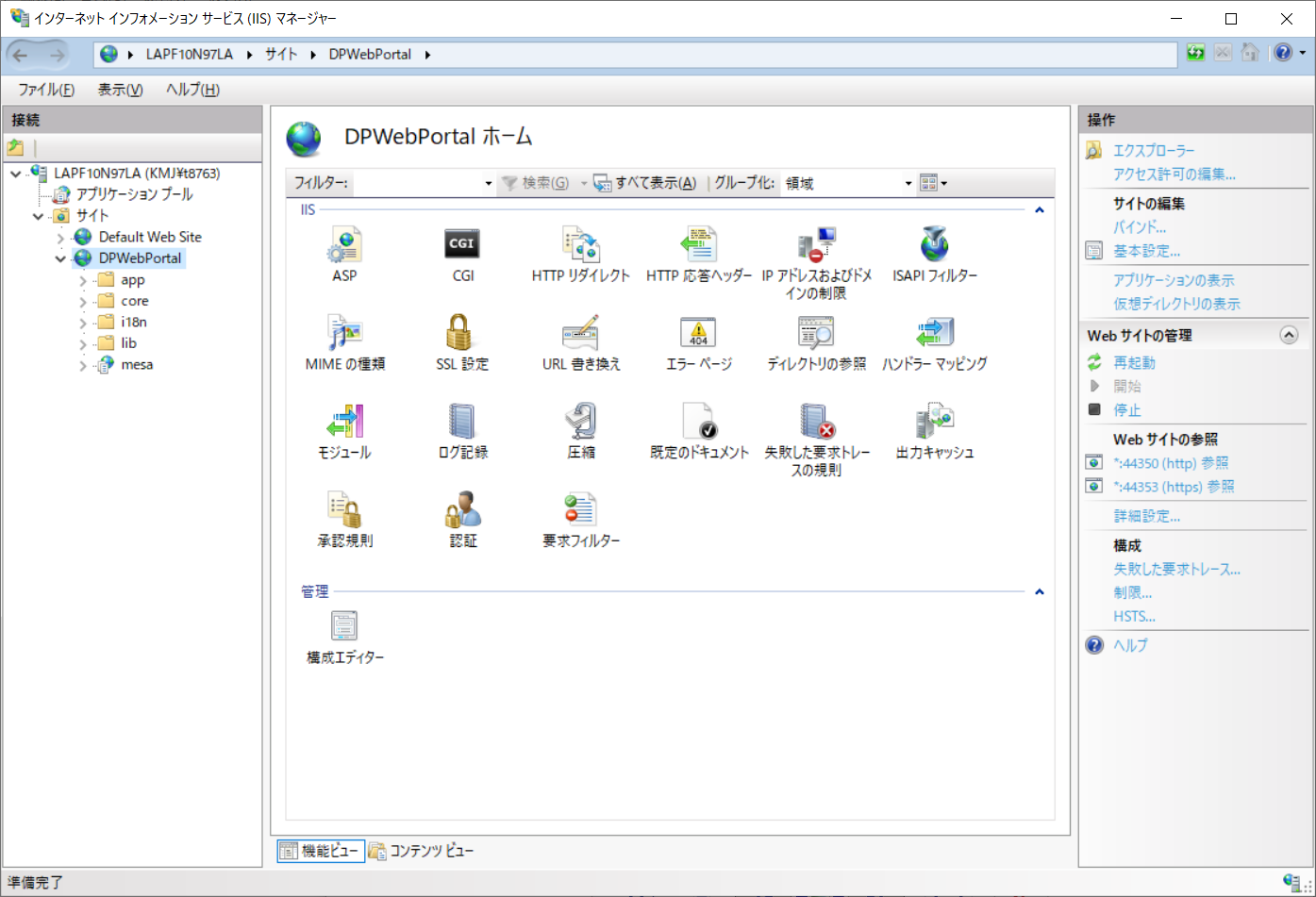Open 認証 feature icon
The height and width of the screenshot is (897, 1316).
(x=462, y=510)
